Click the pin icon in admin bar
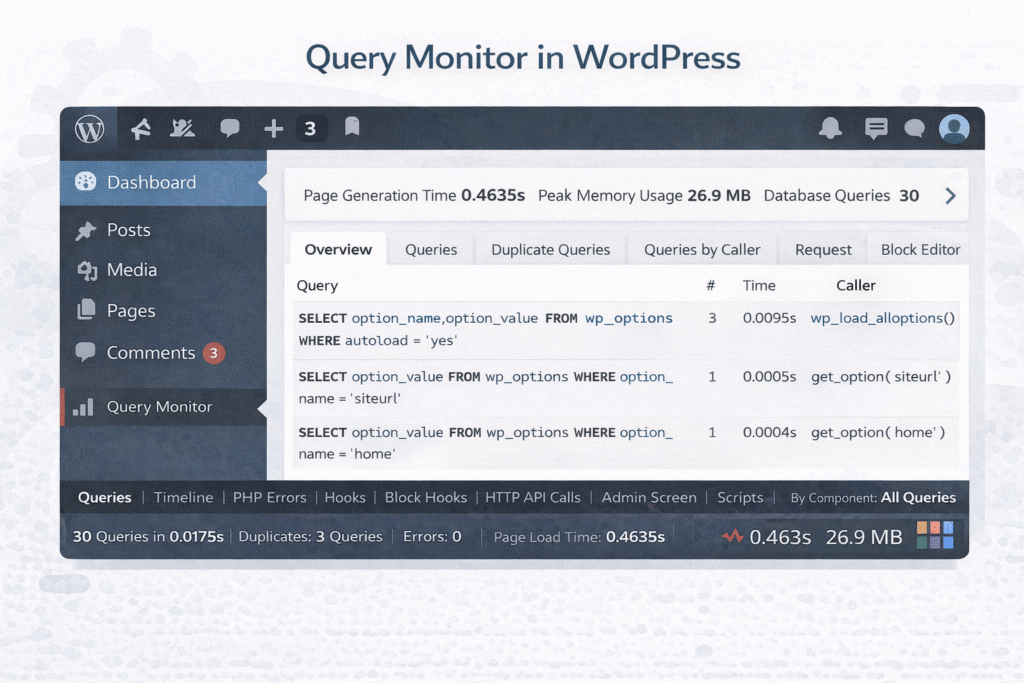The image size is (1024, 683). click(x=141, y=128)
